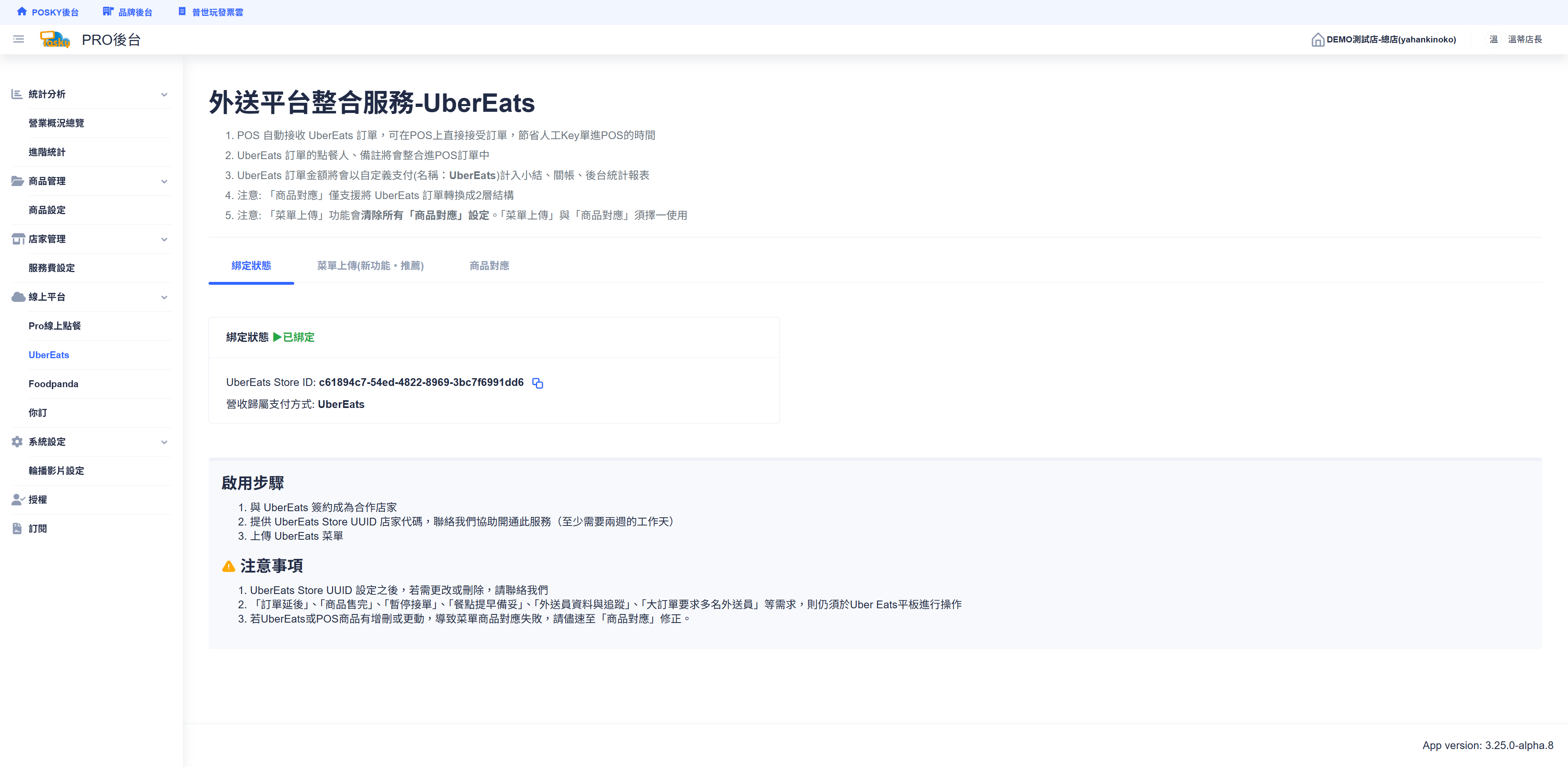The width and height of the screenshot is (1568, 767).
Task: Collapse the 統計分析 section chevron
Action: point(164,94)
